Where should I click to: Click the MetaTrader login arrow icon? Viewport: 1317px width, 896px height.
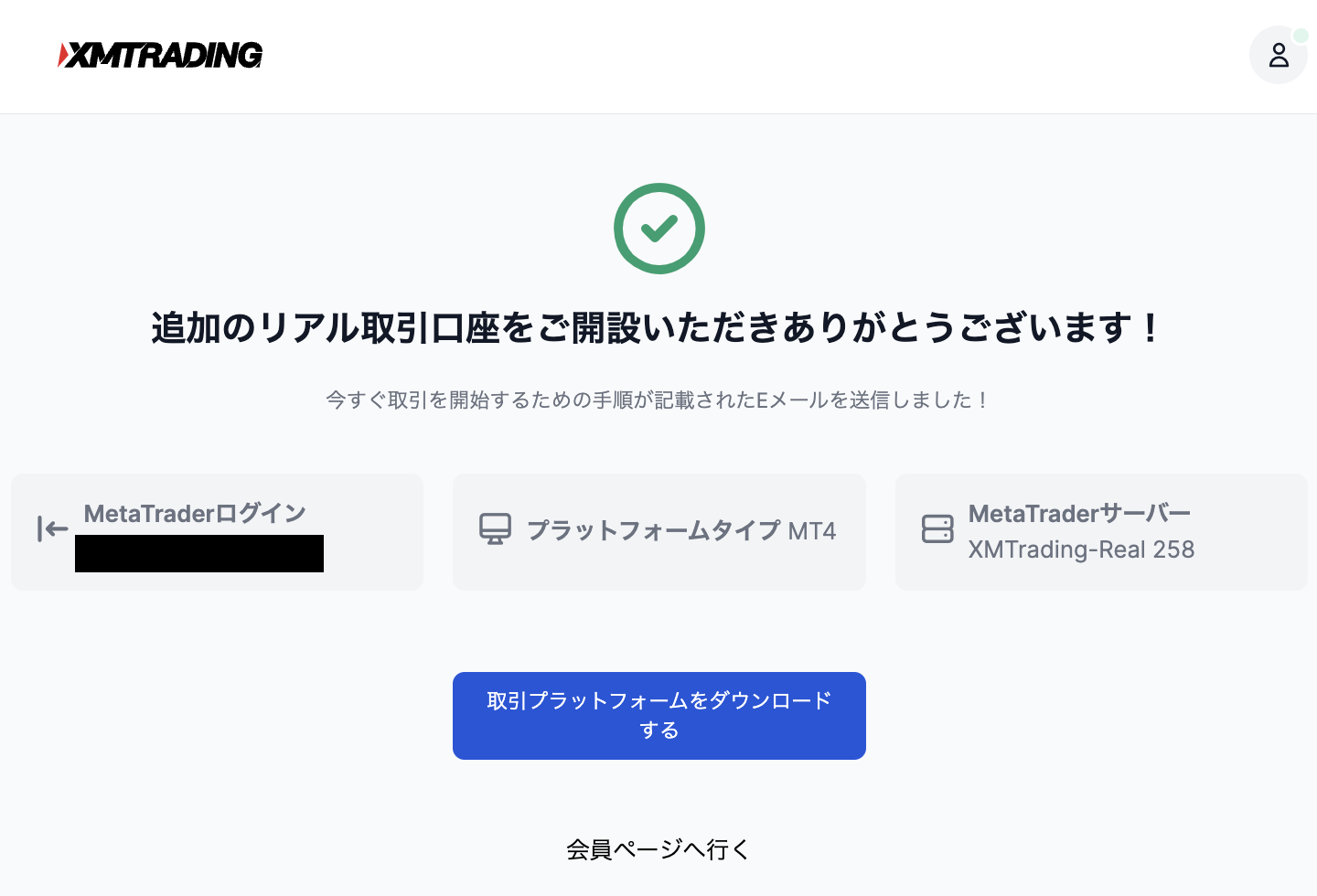tap(52, 528)
